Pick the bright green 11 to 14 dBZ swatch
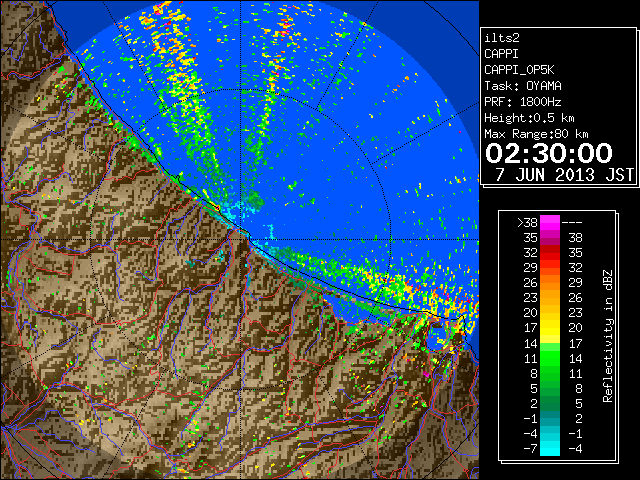Screen dimensions: 640x480 [x=550, y=358]
